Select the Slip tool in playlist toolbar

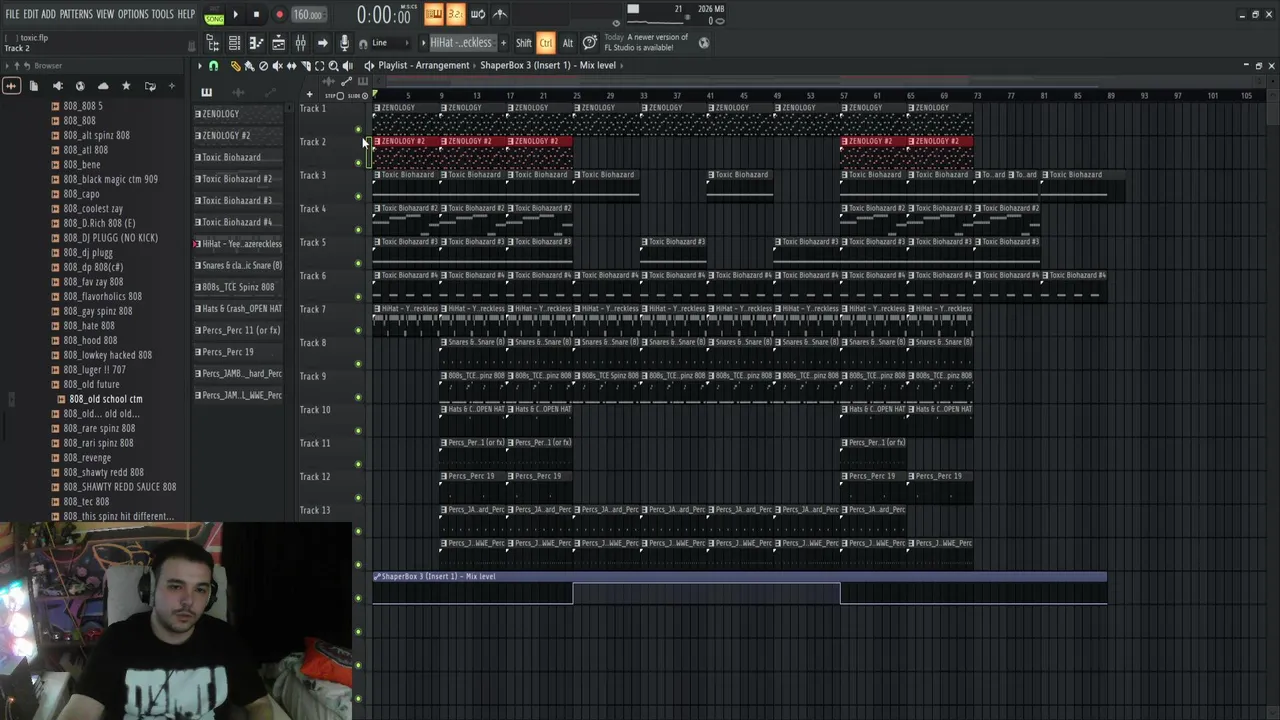(291, 66)
